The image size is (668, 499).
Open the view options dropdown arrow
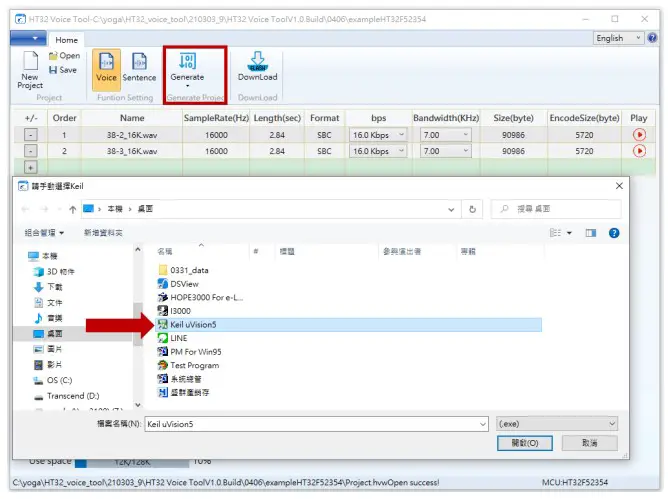click(569, 233)
